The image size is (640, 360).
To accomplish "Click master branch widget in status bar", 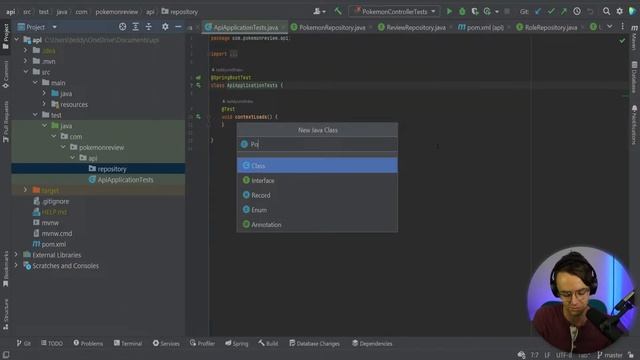I will pos(610,355).
